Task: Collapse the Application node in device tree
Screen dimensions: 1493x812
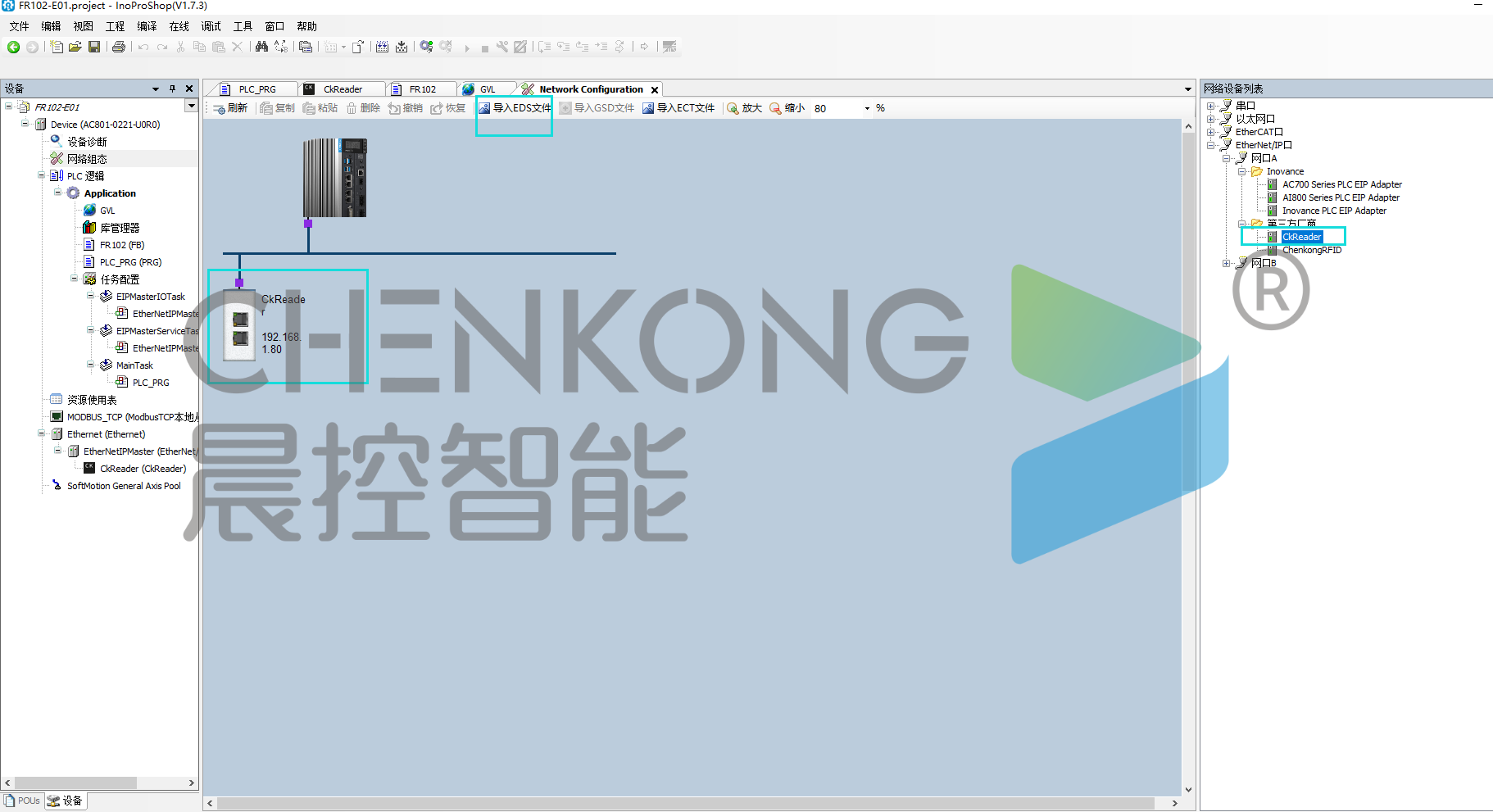Action: click(x=58, y=193)
